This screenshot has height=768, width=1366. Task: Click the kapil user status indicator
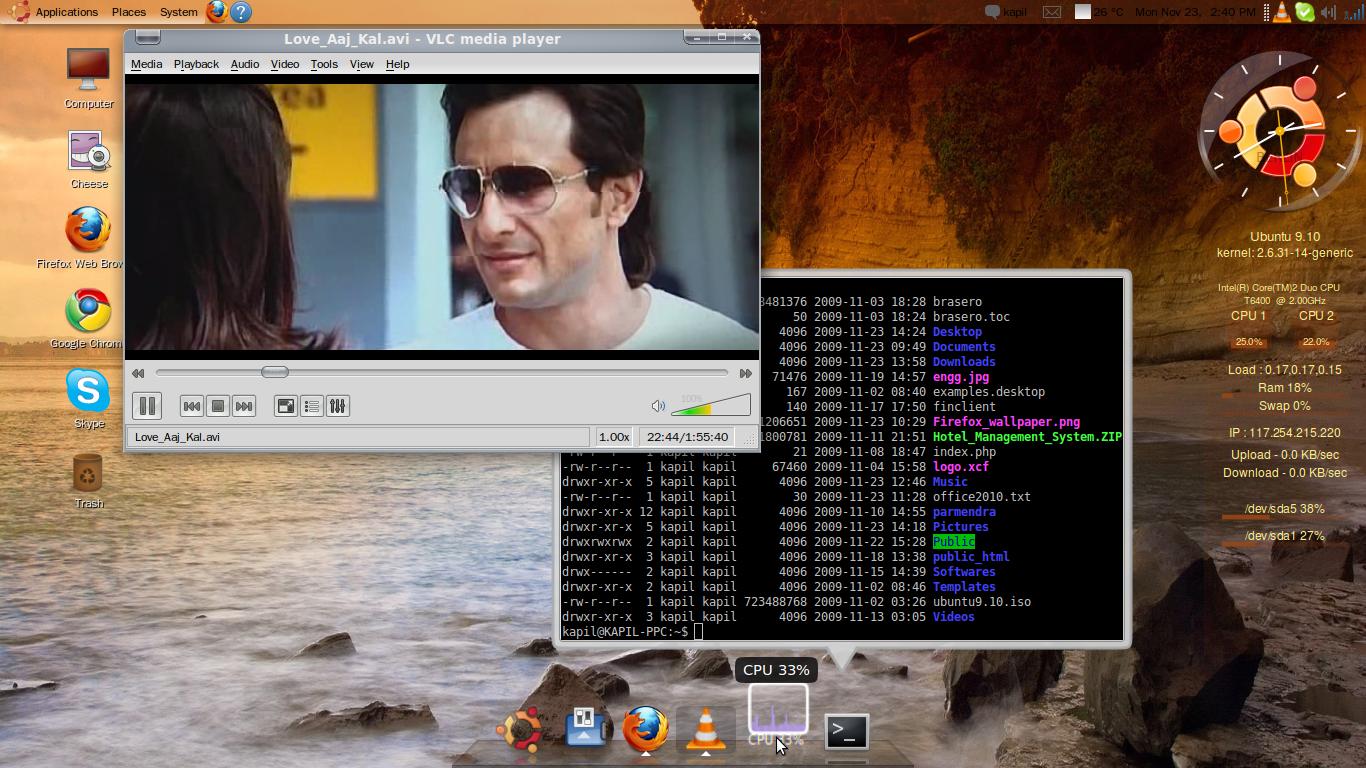tap(1006, 12)
